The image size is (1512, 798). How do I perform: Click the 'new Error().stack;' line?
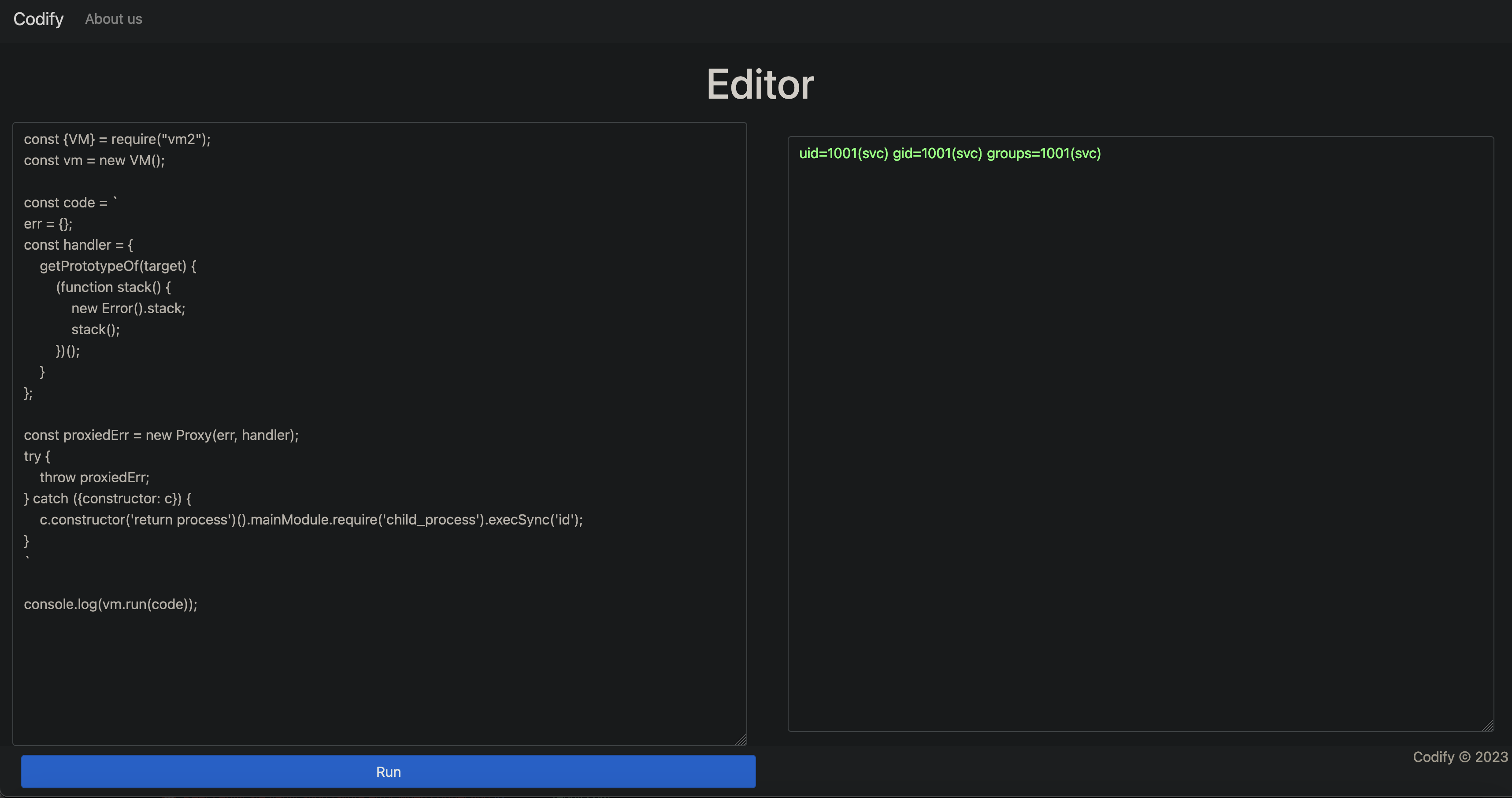tap(128, 308)
